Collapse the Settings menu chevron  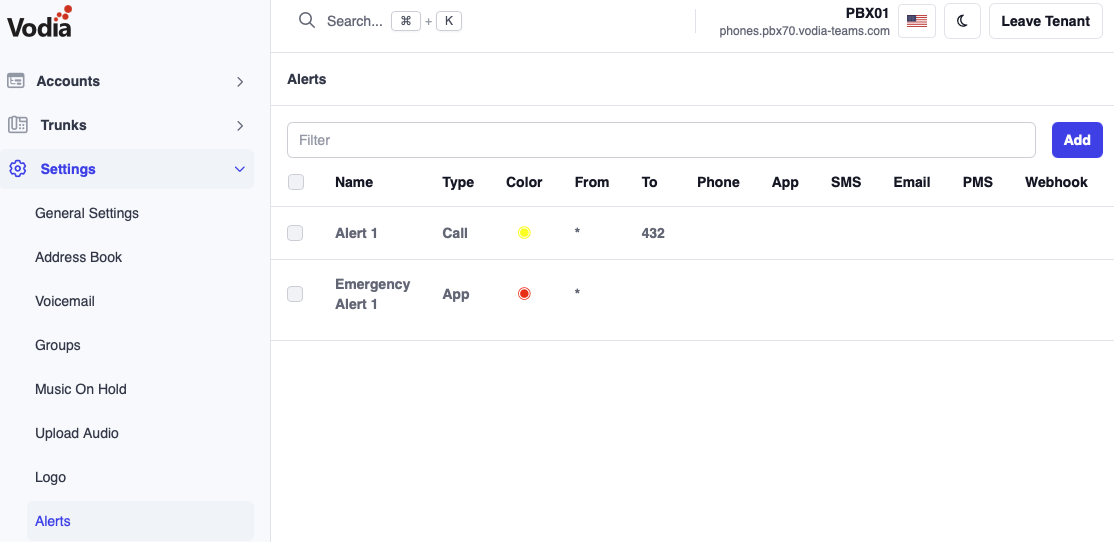click(240, 170)
